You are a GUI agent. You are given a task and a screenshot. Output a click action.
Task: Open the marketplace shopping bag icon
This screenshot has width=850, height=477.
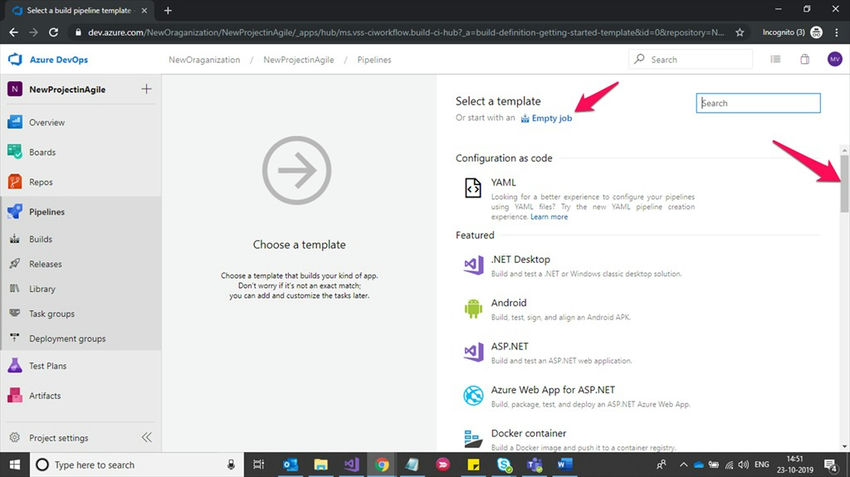point(805,59)
